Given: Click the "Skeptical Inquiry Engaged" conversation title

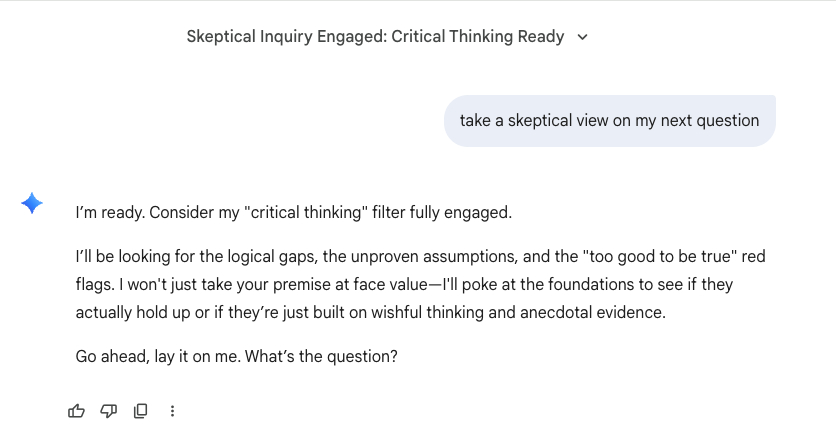Looking at the screenshot, I should click(x=375, y=37).
